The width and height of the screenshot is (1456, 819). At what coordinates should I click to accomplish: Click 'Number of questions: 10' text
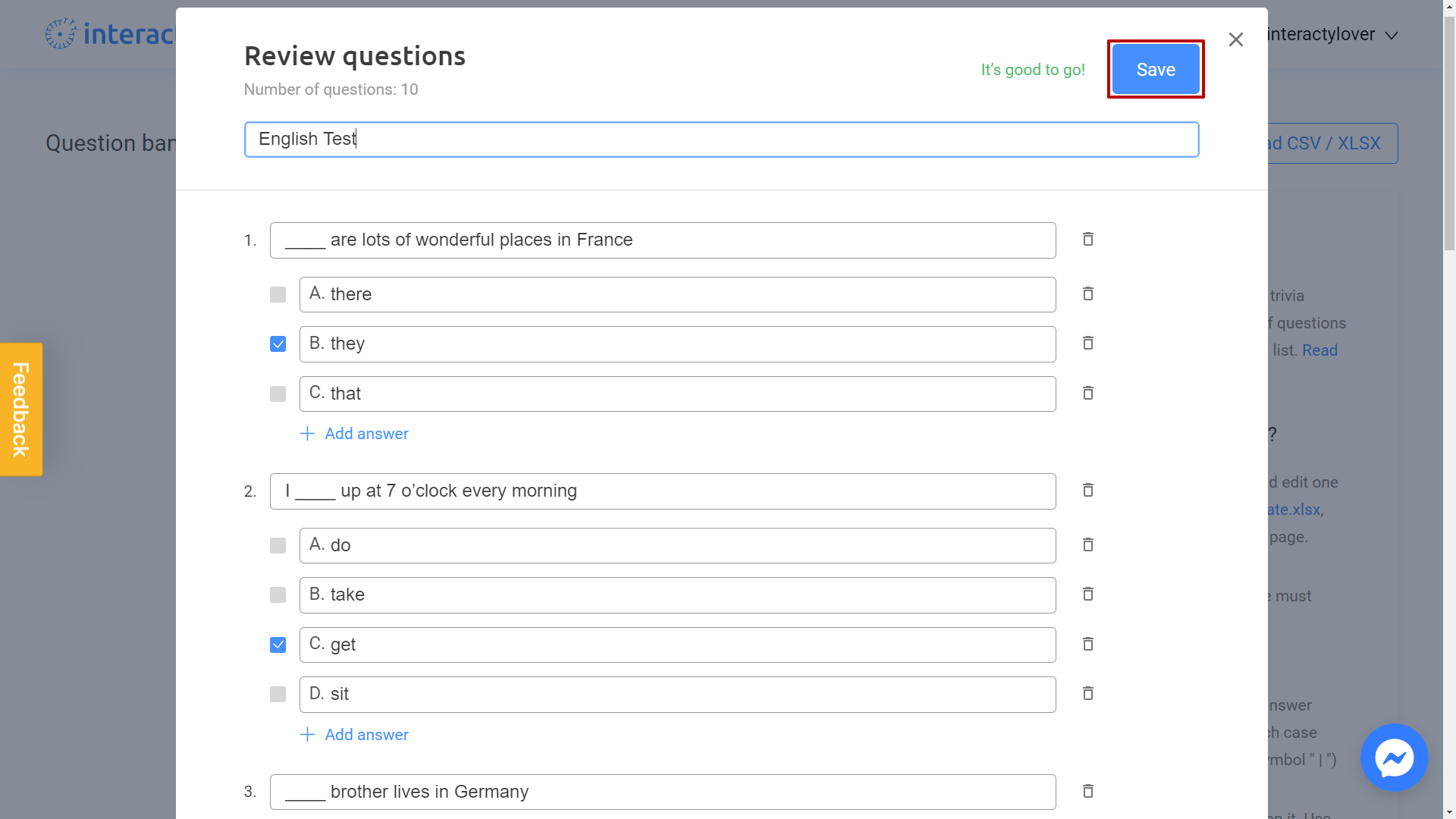tap(331, 89)
